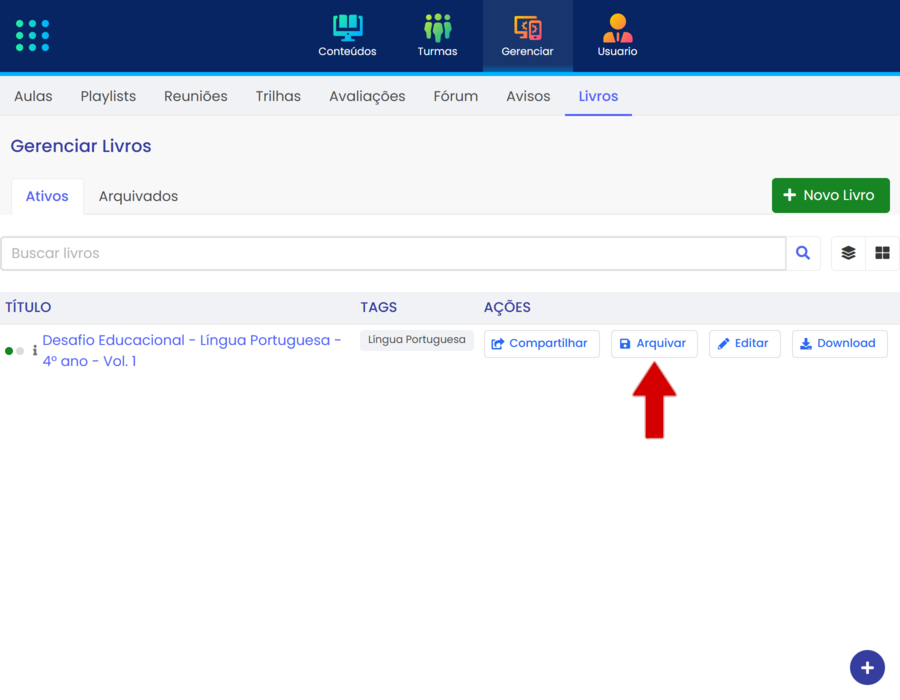Open the Aulas tab
900x700 pixels.
click(x=33, y=96)
